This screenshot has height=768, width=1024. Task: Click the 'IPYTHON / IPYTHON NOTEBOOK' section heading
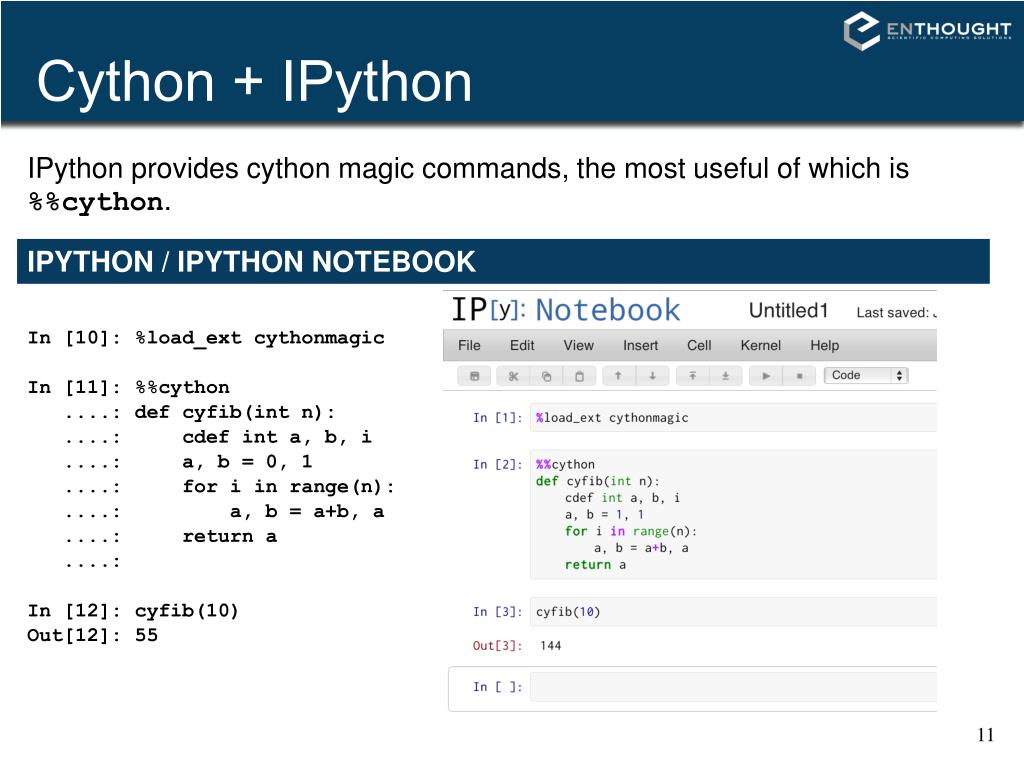(251, 262)
